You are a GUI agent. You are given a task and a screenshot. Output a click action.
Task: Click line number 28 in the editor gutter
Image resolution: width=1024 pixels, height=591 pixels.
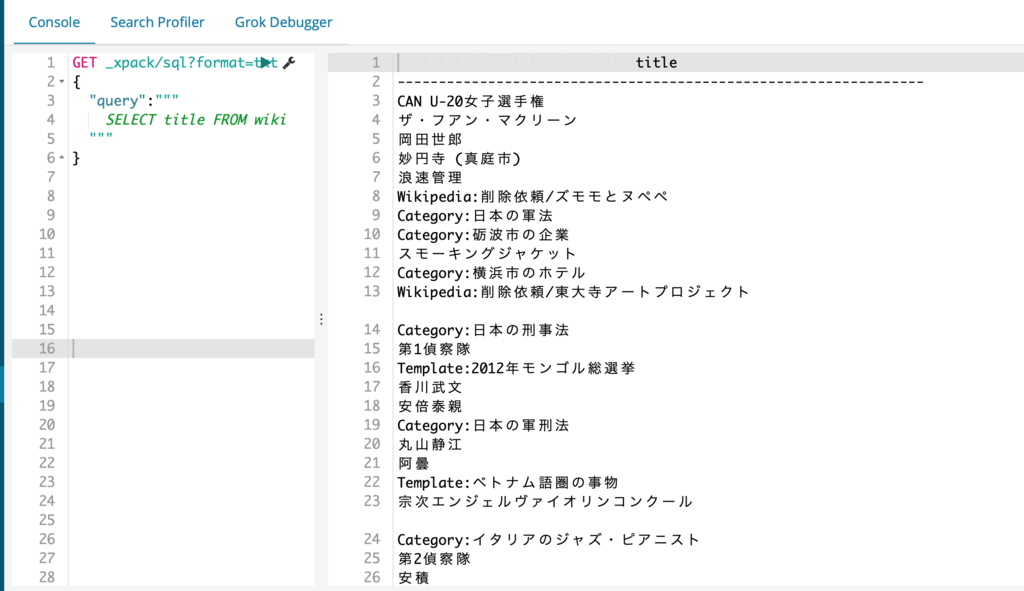click(x=47, y=577)
